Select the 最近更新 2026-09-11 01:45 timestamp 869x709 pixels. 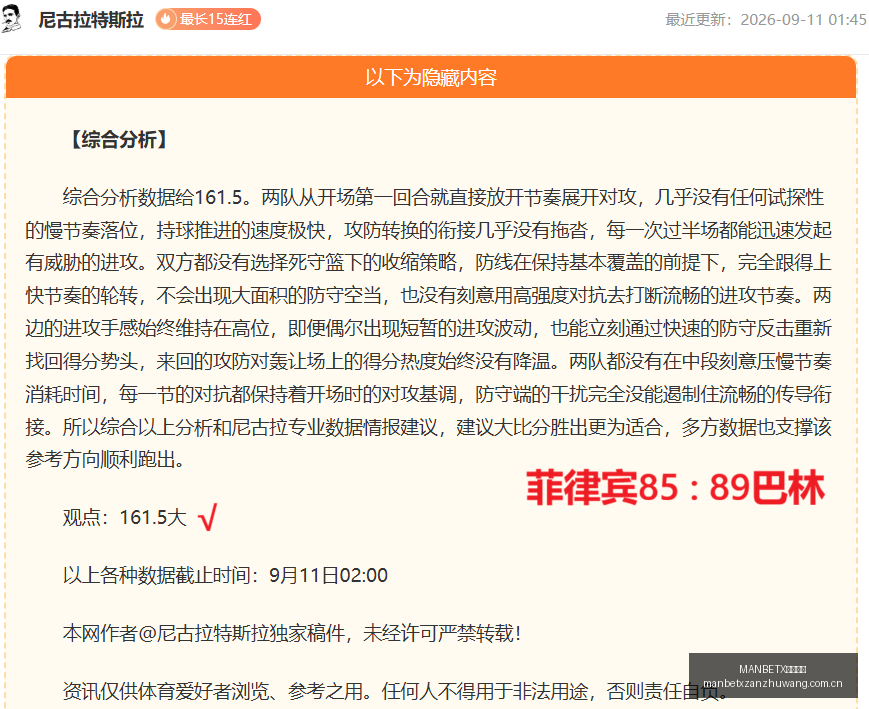tap(765, 19)
